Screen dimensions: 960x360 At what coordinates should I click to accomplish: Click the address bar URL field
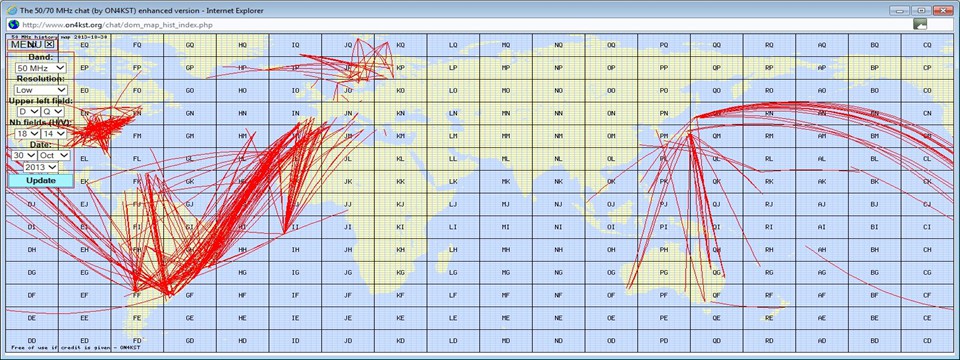[459, 24]
